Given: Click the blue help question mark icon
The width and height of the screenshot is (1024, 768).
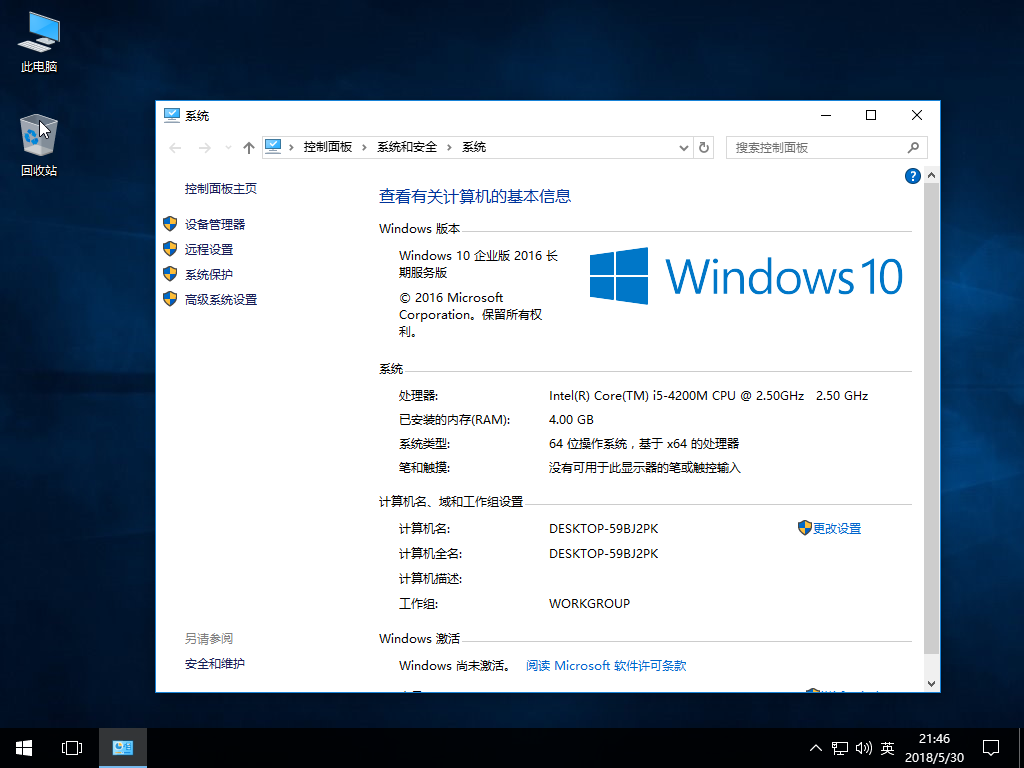Looking at the screenshot, I should click(912, 176).
